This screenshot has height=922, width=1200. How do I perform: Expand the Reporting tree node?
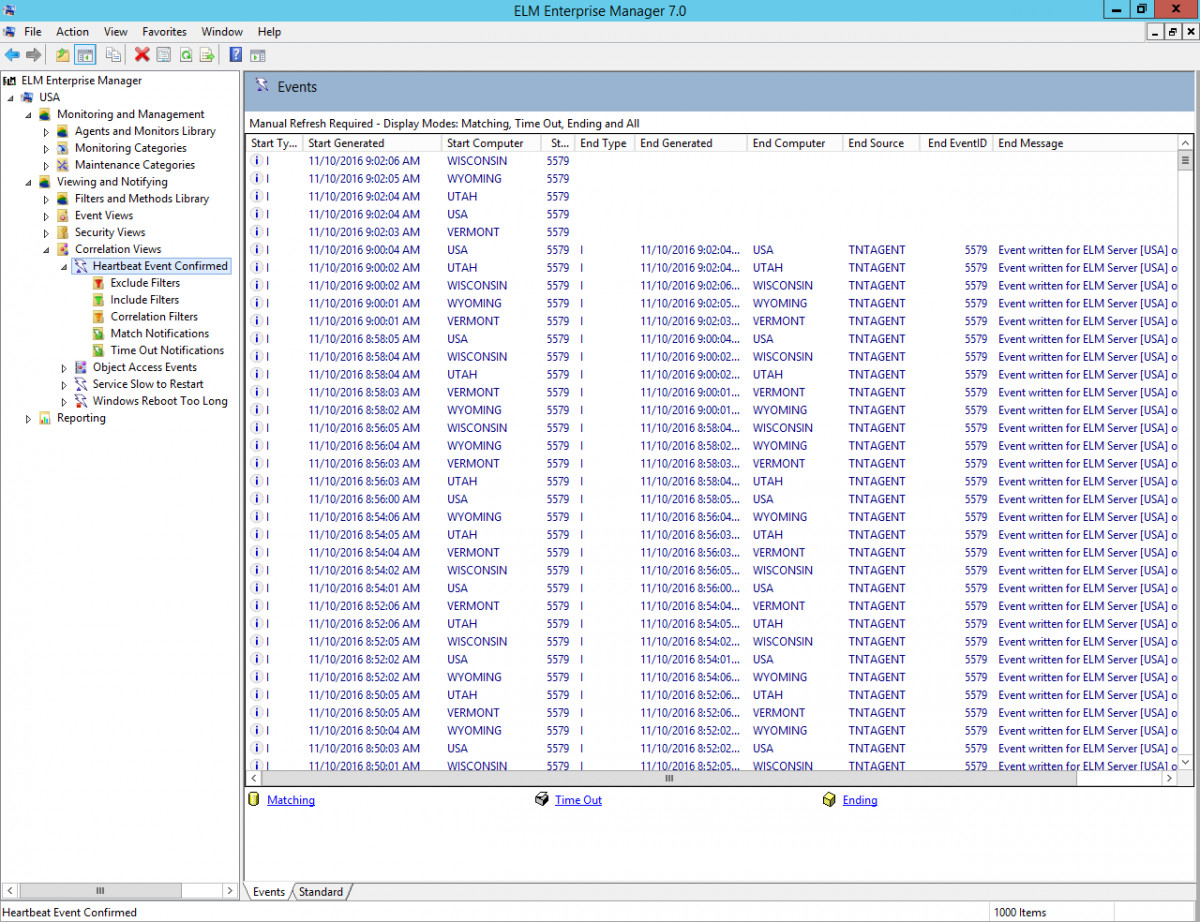coord(28,419)
